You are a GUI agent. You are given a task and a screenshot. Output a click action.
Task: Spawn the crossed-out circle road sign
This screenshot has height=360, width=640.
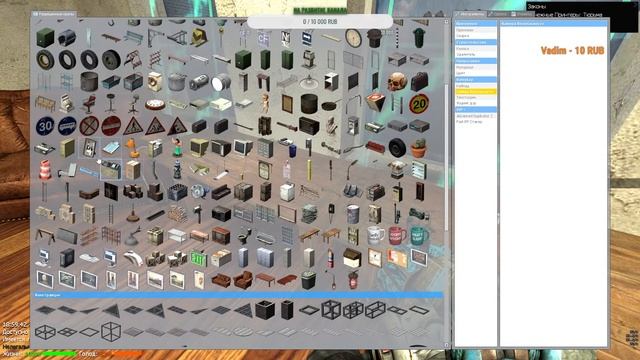tap(89, 126)
